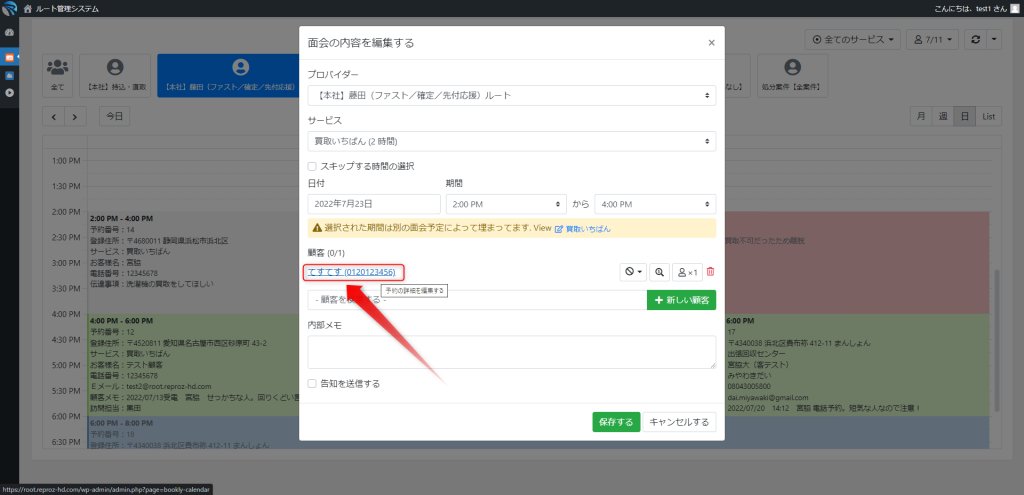Open the dashboard gauge icon in the sidebar
This screenshot has height=495, width=1024.
coord(9,33)
